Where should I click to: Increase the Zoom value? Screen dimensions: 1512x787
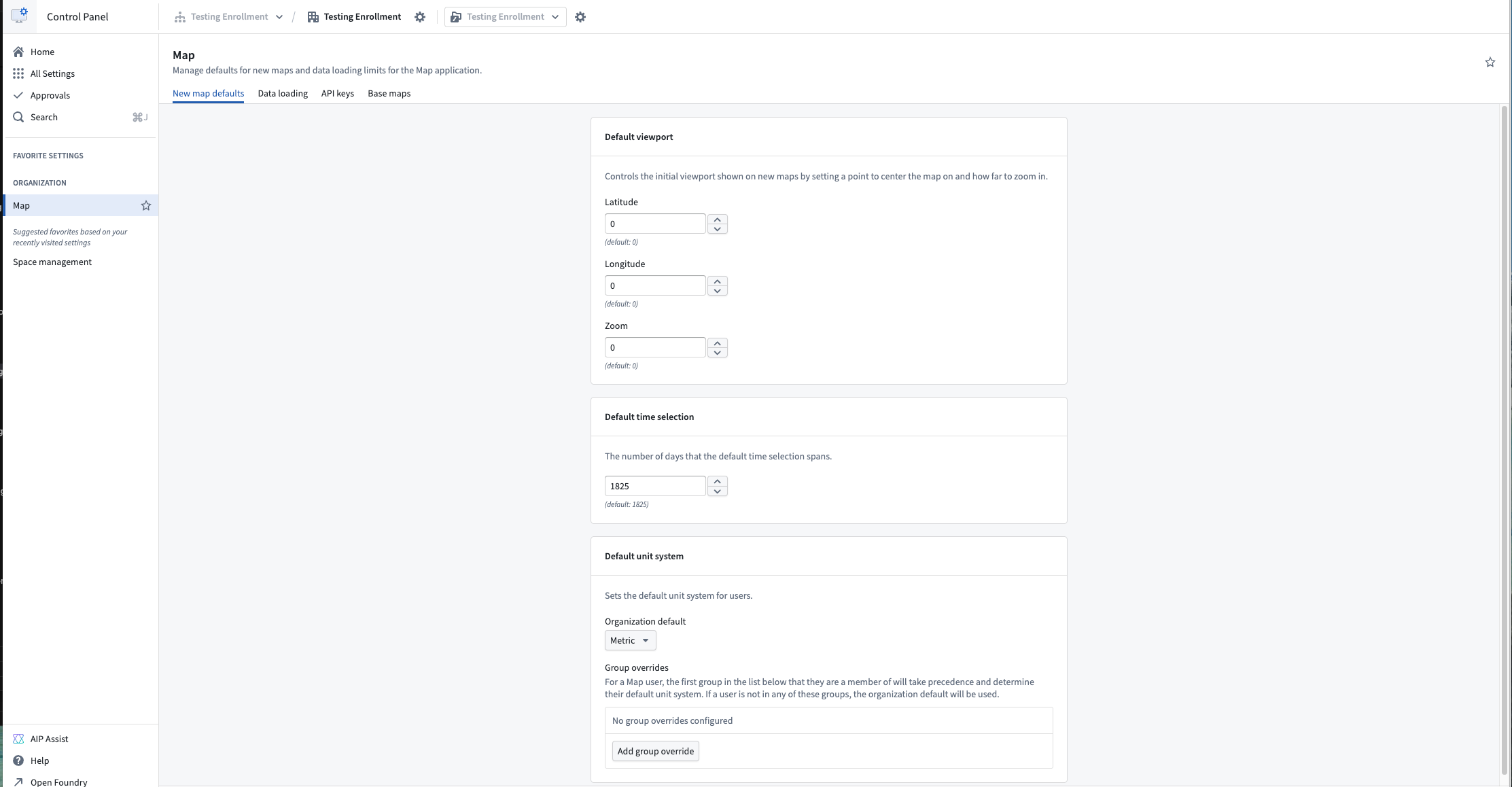[x=718, y=343]
